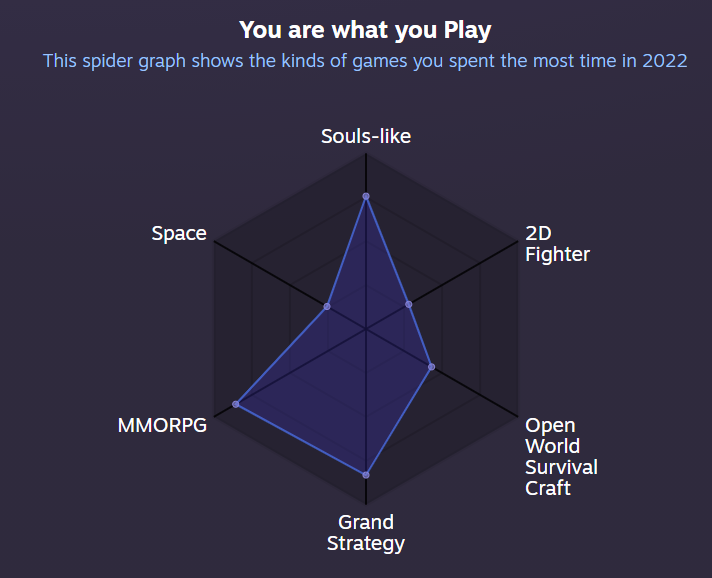Click the outer tip of the Souls-like axis
The image size is (712, 578).
click(366, 154)
